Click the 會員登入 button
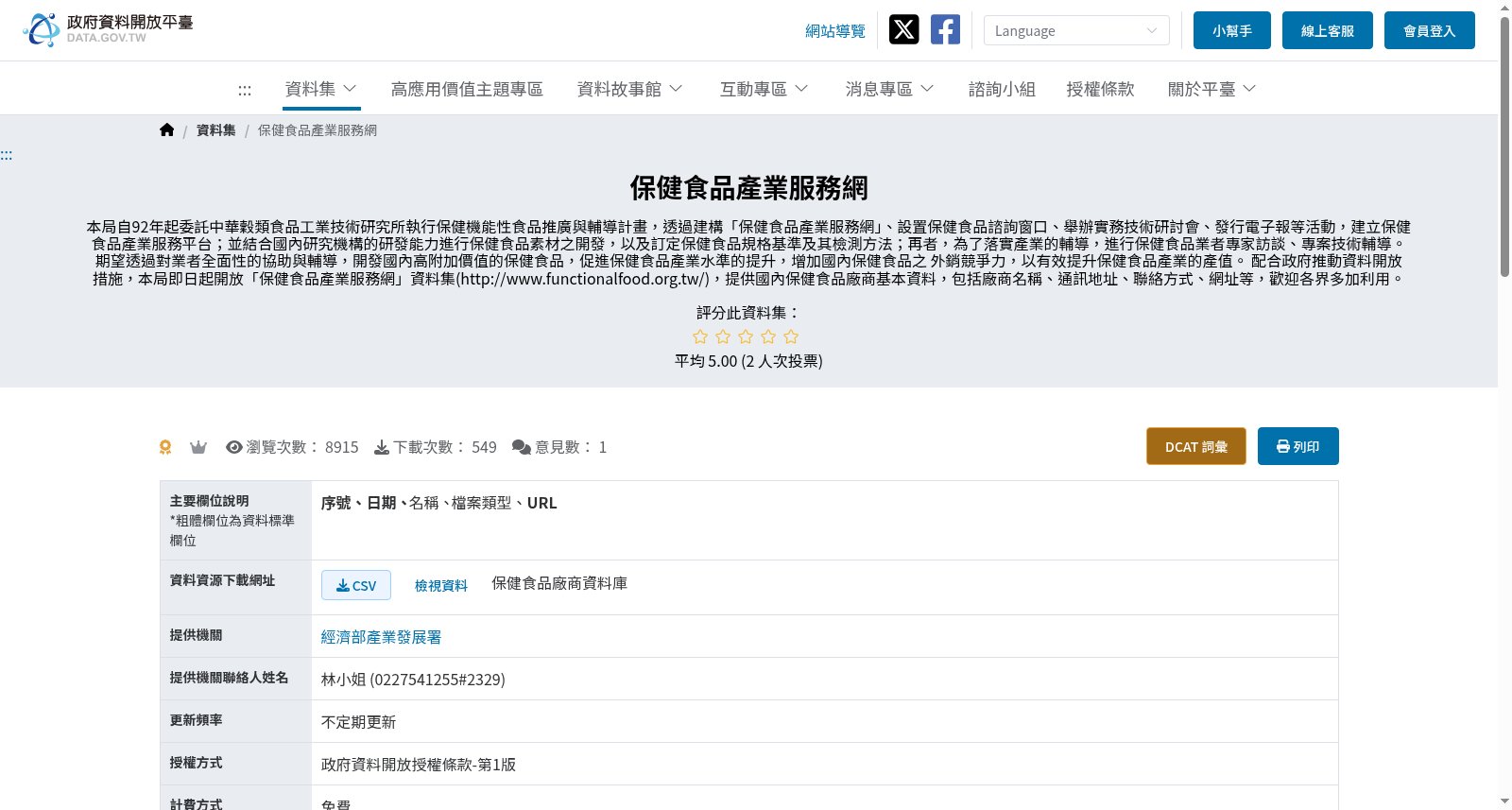The image size is (1512, 810). [1430, 30]
